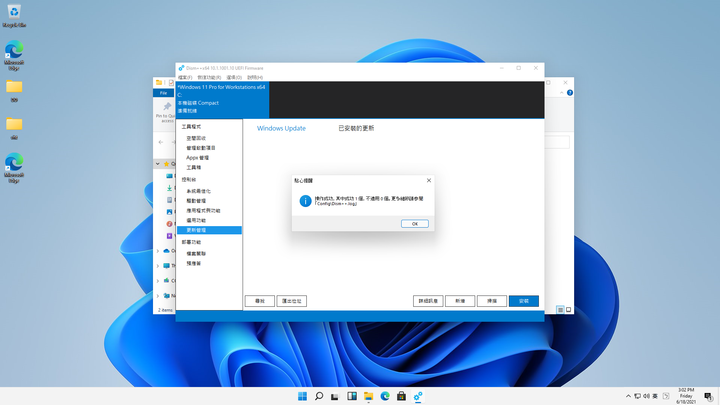Click the Quick access star icon in Explorer
The image size is (720, 405).
[166, 164]
